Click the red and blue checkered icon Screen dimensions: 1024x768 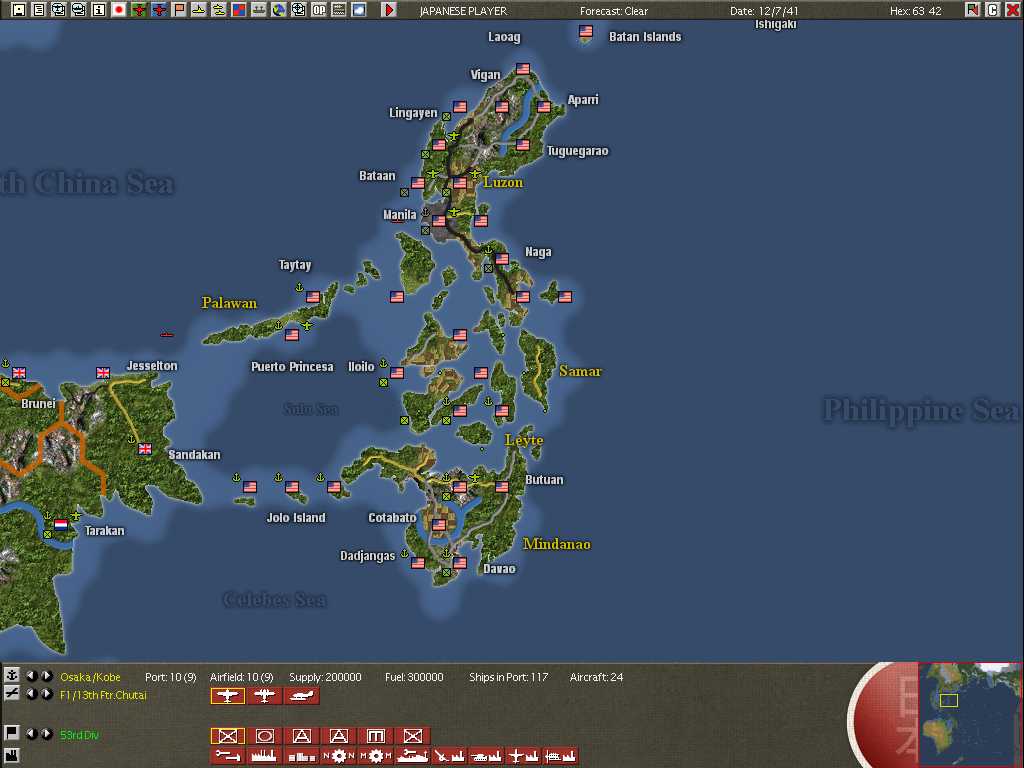239,10
